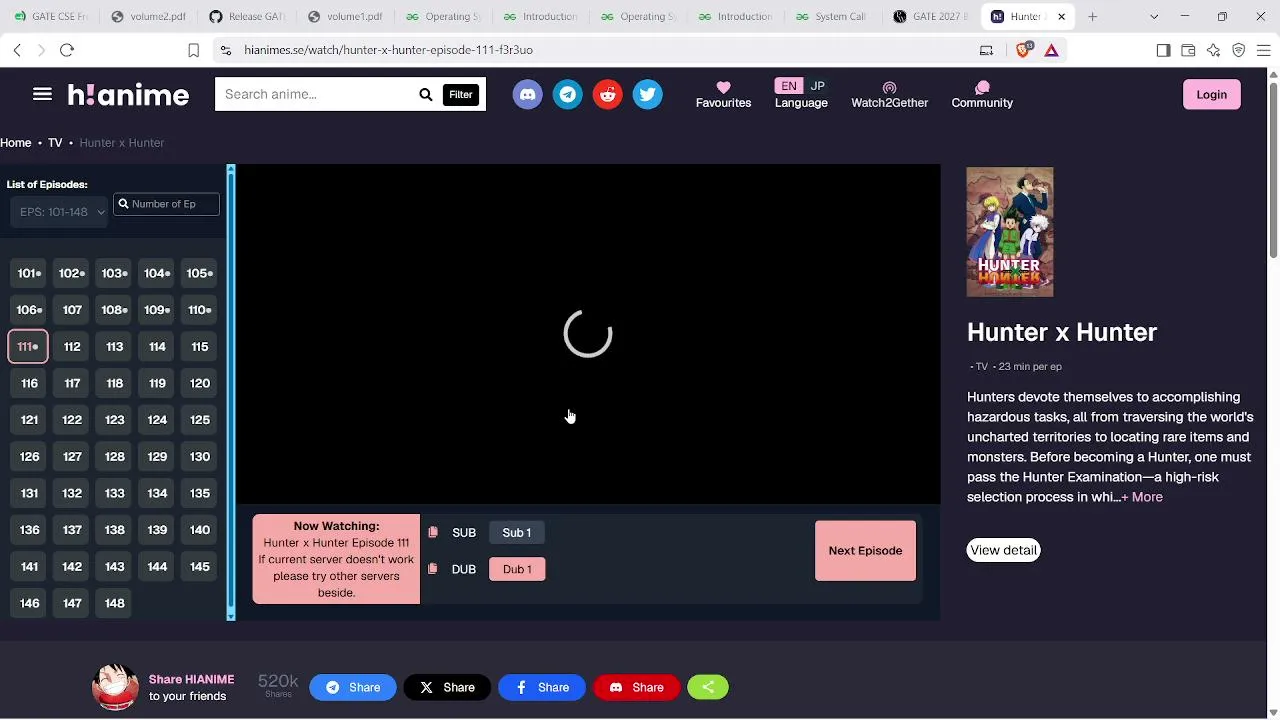This screenshot has height=720, width=1280.
Task: Click the red icon beside SUB
Action: click(x=433, y=533)
